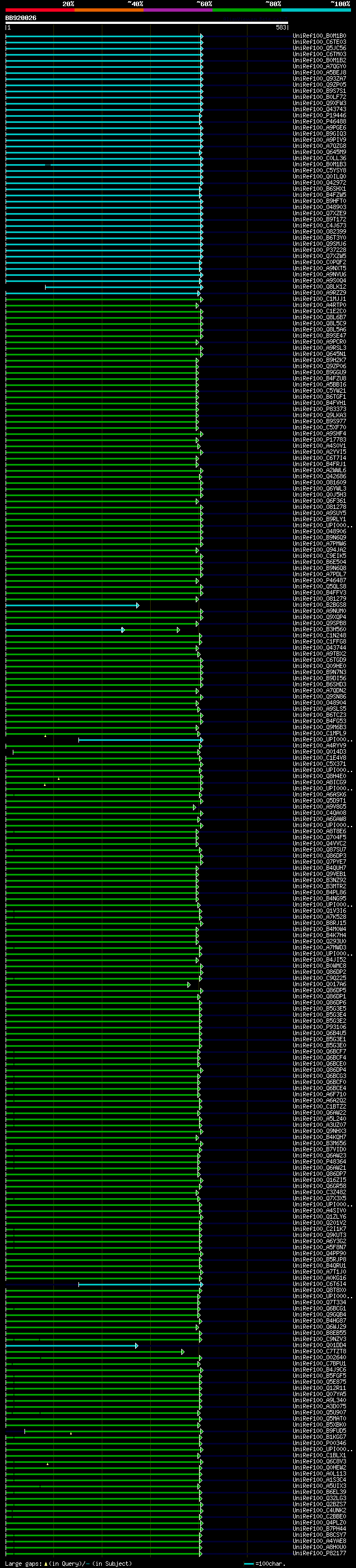Select hit label UniRef100_A4RYV9
This screenshot has height=1568, width=356.
[319, 746]
